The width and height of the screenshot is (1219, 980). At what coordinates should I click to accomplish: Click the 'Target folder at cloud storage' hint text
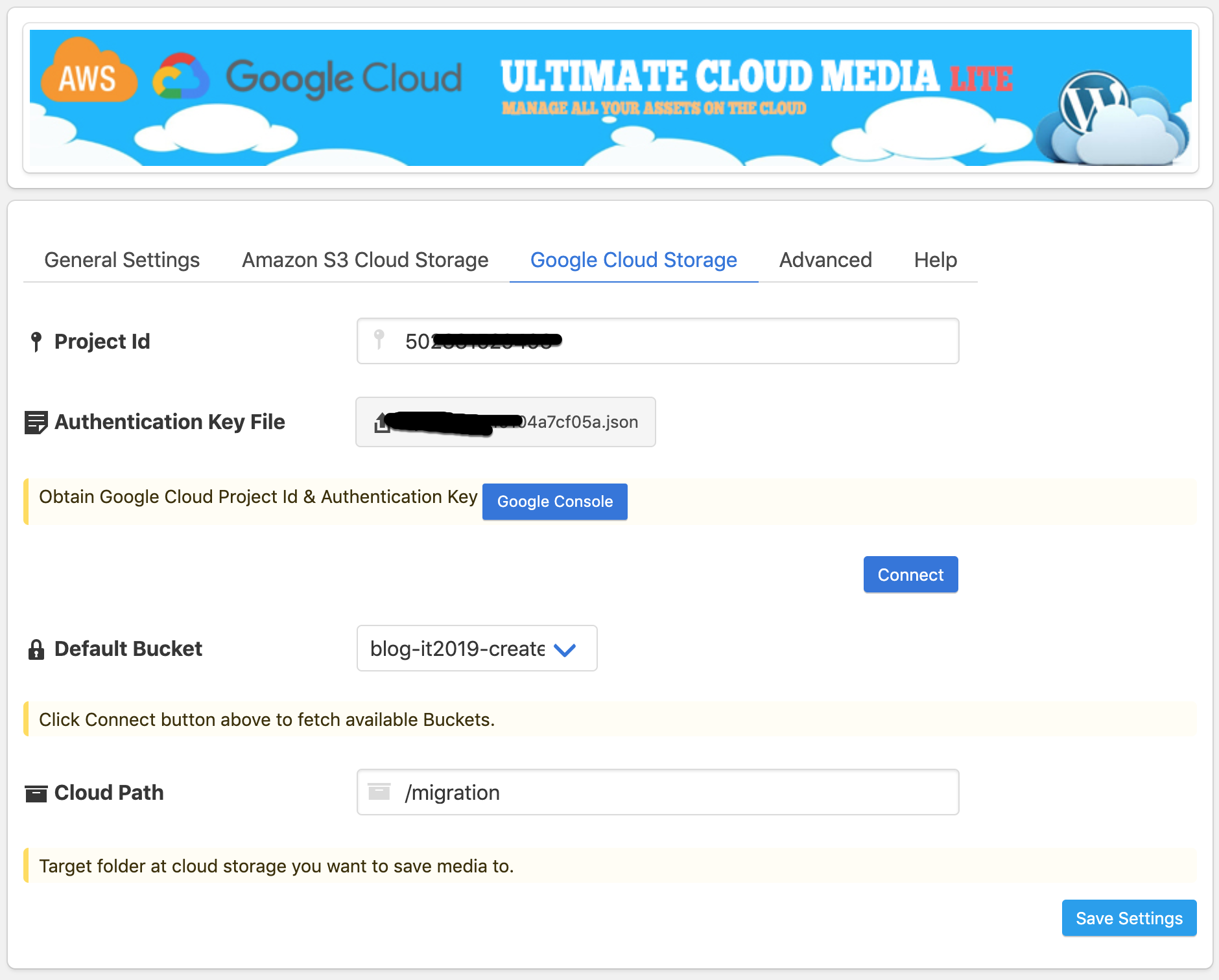click(276, 866)
